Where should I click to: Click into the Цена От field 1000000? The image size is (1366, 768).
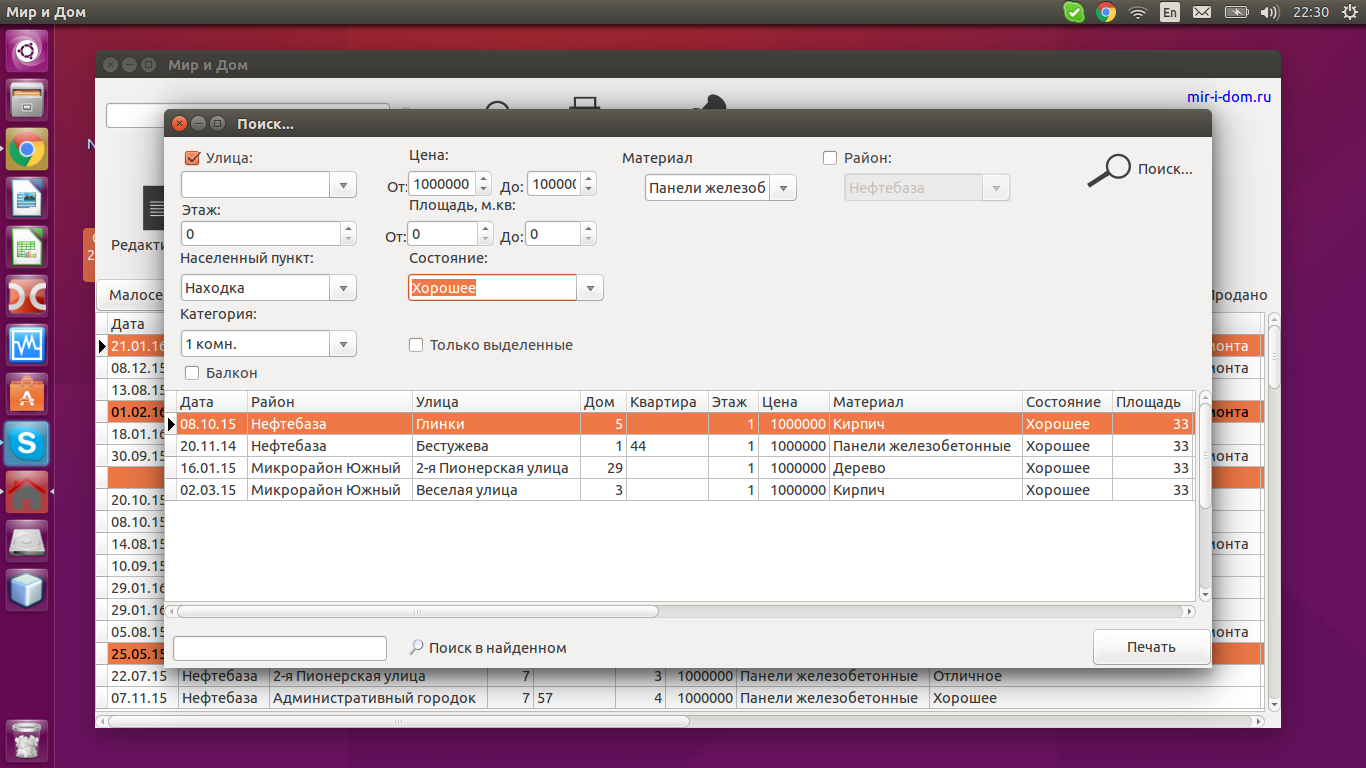(442, 184)
